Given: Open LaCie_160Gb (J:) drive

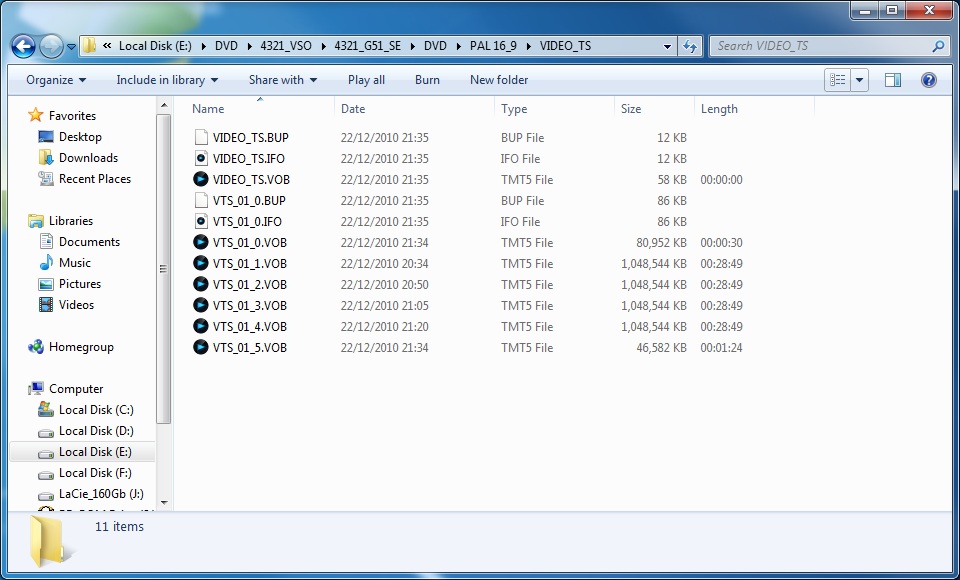Looking at the screenshot, I should (x=102, y=494).
